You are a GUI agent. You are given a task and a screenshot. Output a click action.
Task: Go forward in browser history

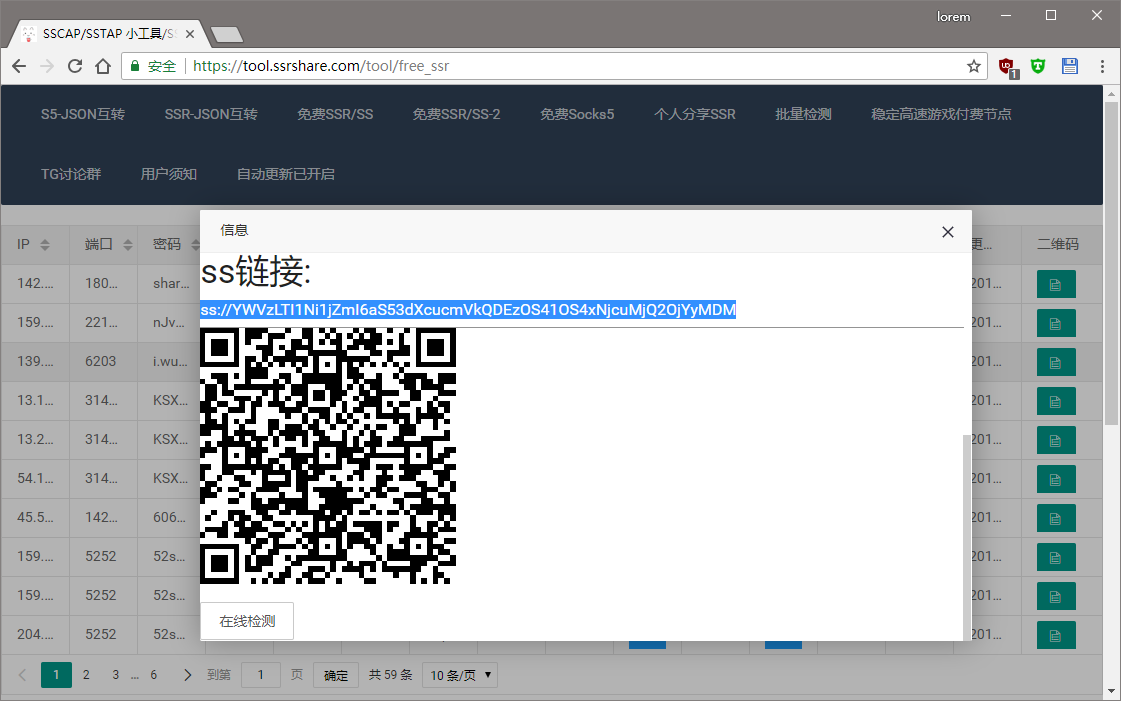pos(46,66)
